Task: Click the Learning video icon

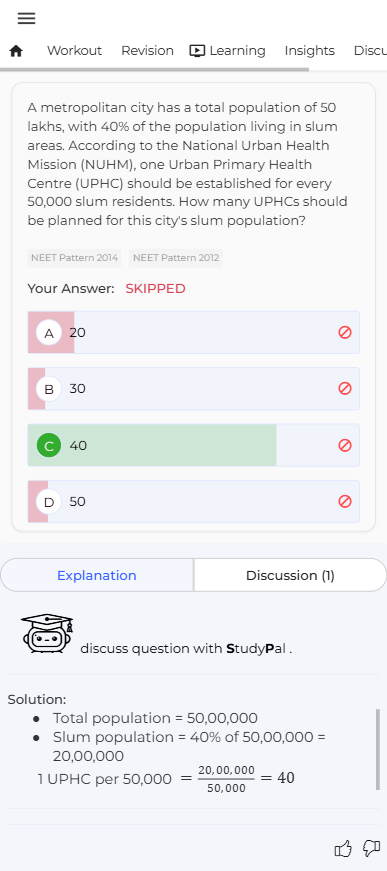Action: click(x=197, y=51)
